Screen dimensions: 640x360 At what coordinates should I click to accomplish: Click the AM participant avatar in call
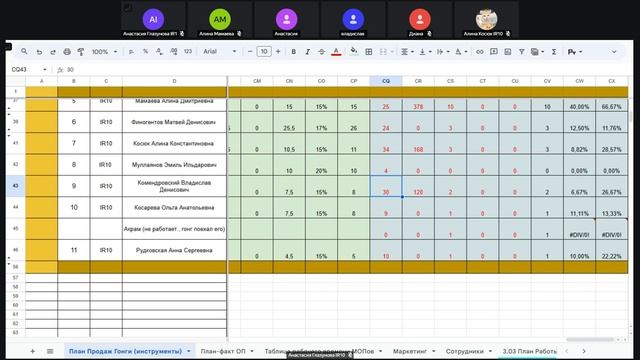[x=220, y=19]
